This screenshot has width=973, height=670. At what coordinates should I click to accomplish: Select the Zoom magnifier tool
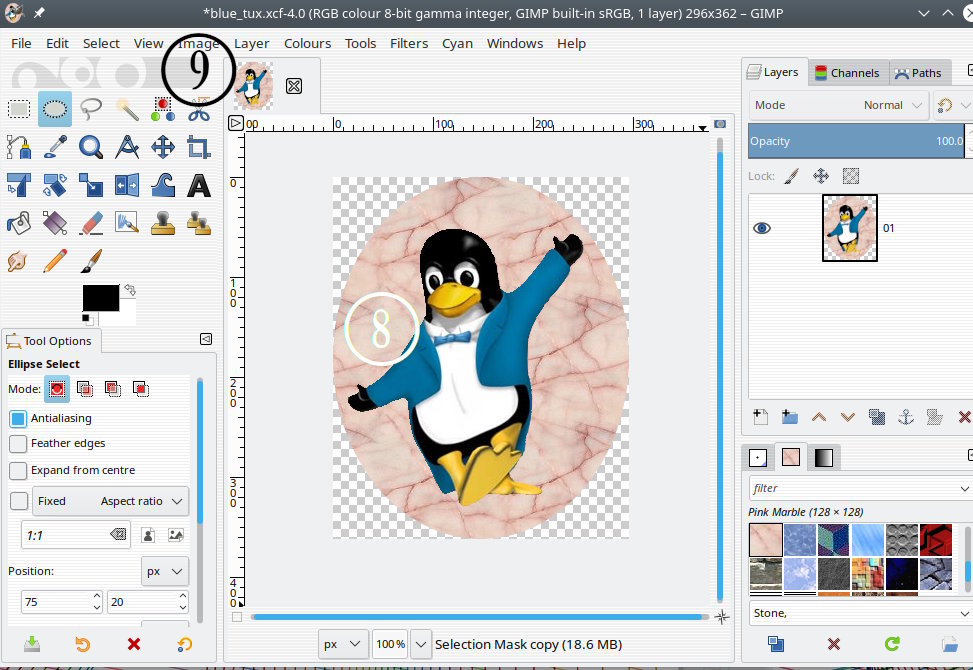91,148
